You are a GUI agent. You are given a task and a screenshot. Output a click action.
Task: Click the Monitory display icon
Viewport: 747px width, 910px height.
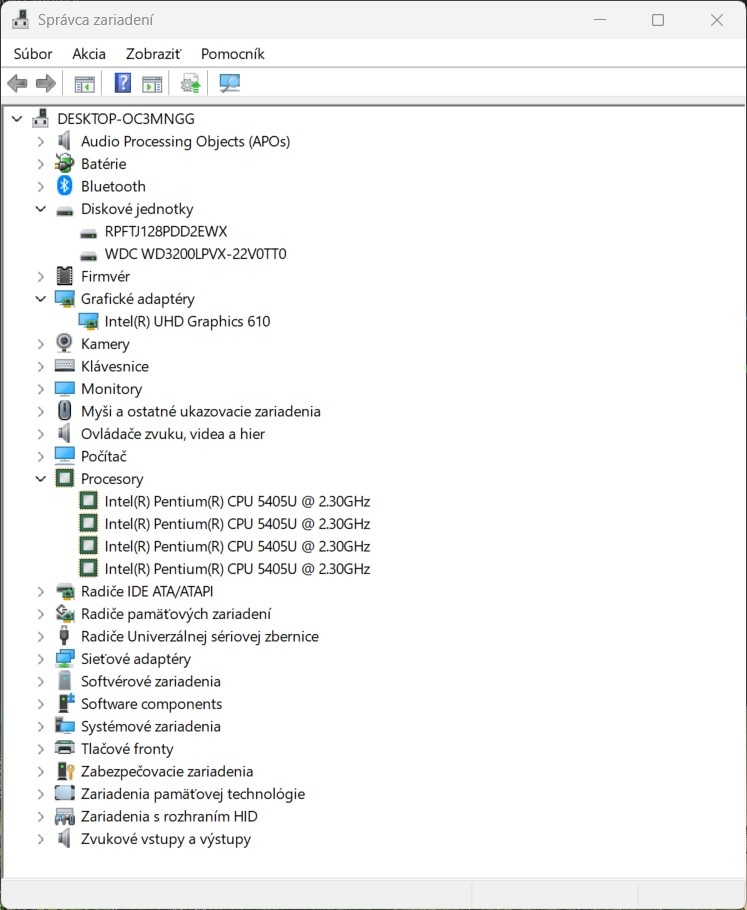tap(64, 389)
